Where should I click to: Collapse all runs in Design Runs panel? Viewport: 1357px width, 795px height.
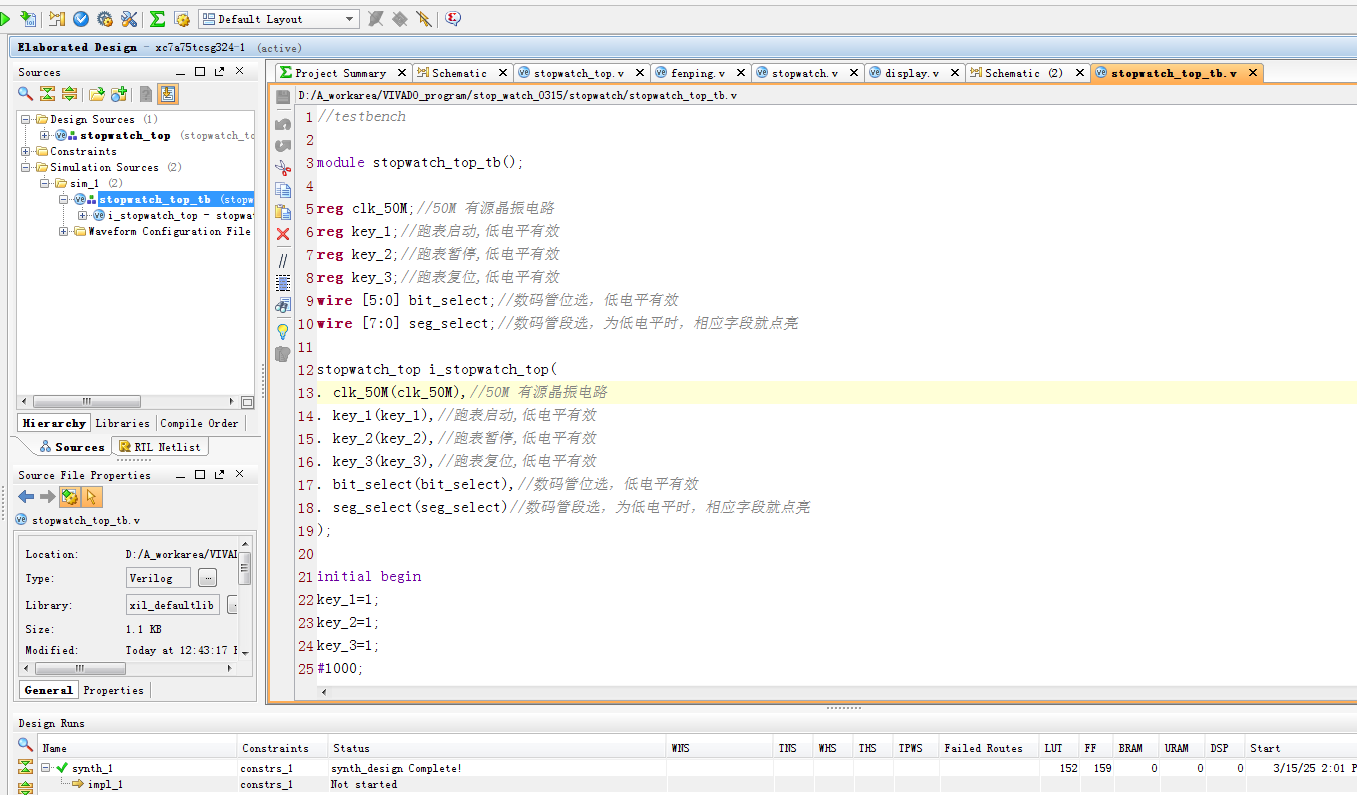(25, 767)
